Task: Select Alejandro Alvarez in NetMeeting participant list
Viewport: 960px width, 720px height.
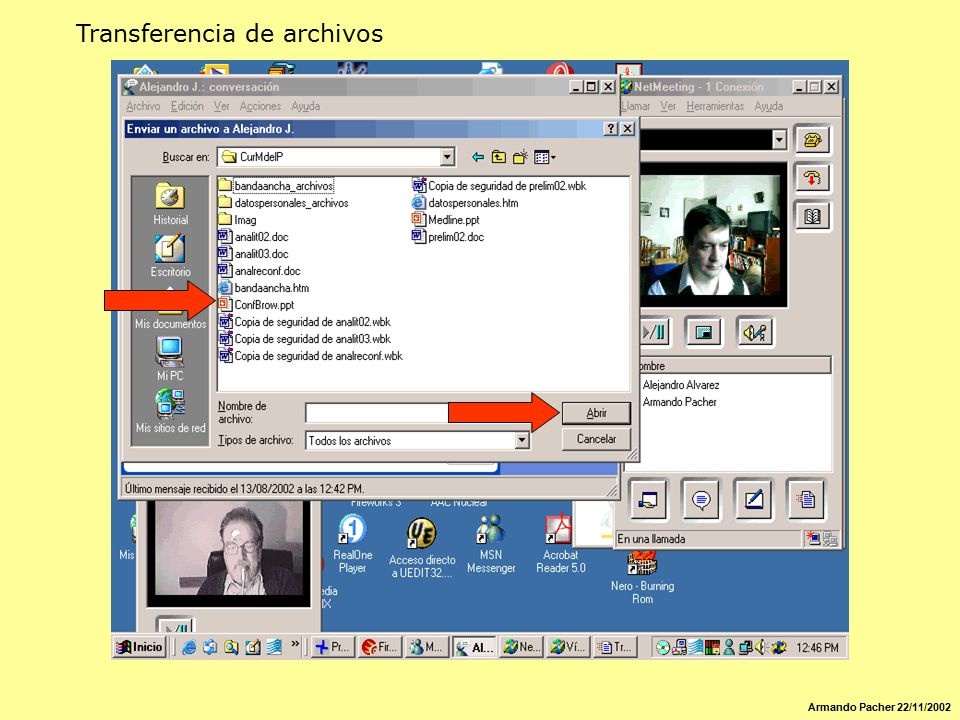Action: (x=681, y=385)
